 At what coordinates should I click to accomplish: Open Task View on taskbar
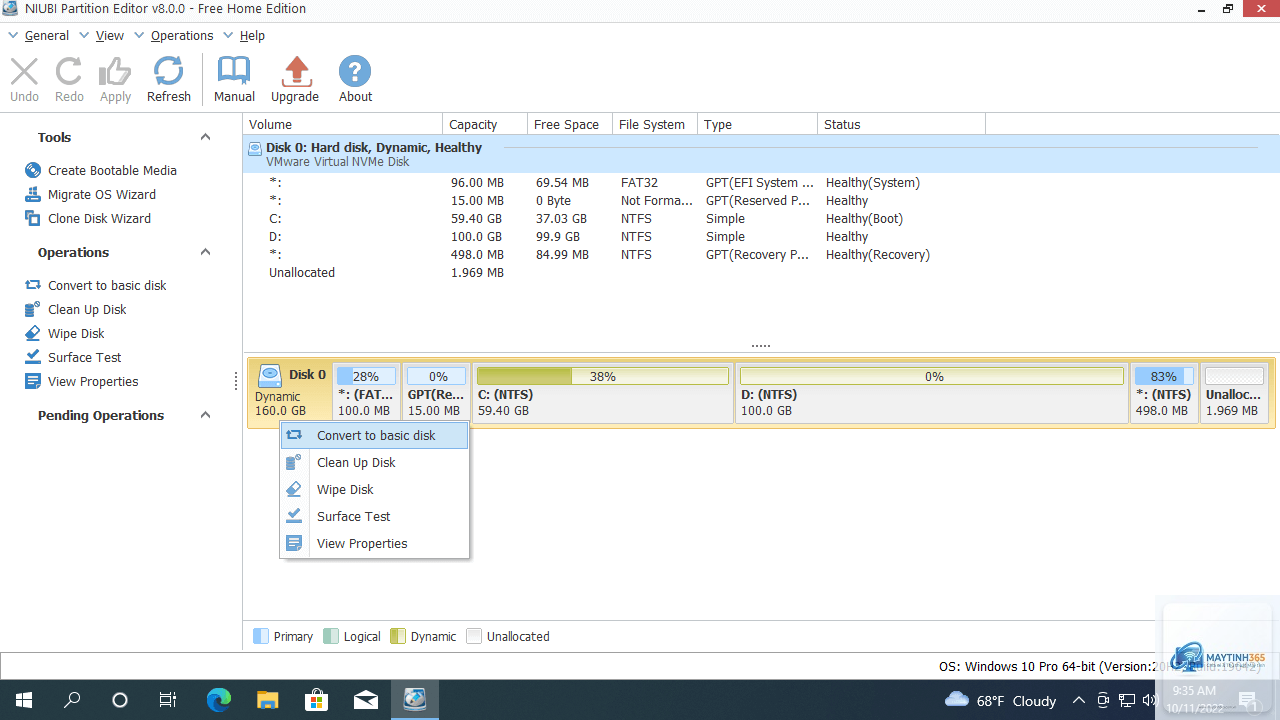point(168,700)
